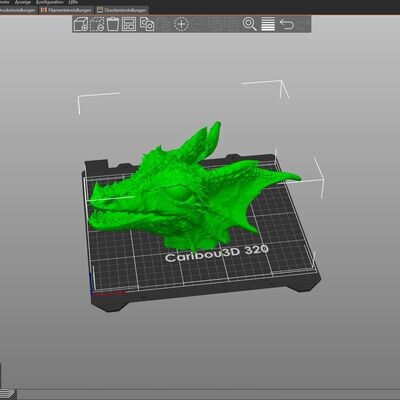The image size is (400, 400).
Task: Switch to the Druckeinstellungen tab
Action: (18, 10)
